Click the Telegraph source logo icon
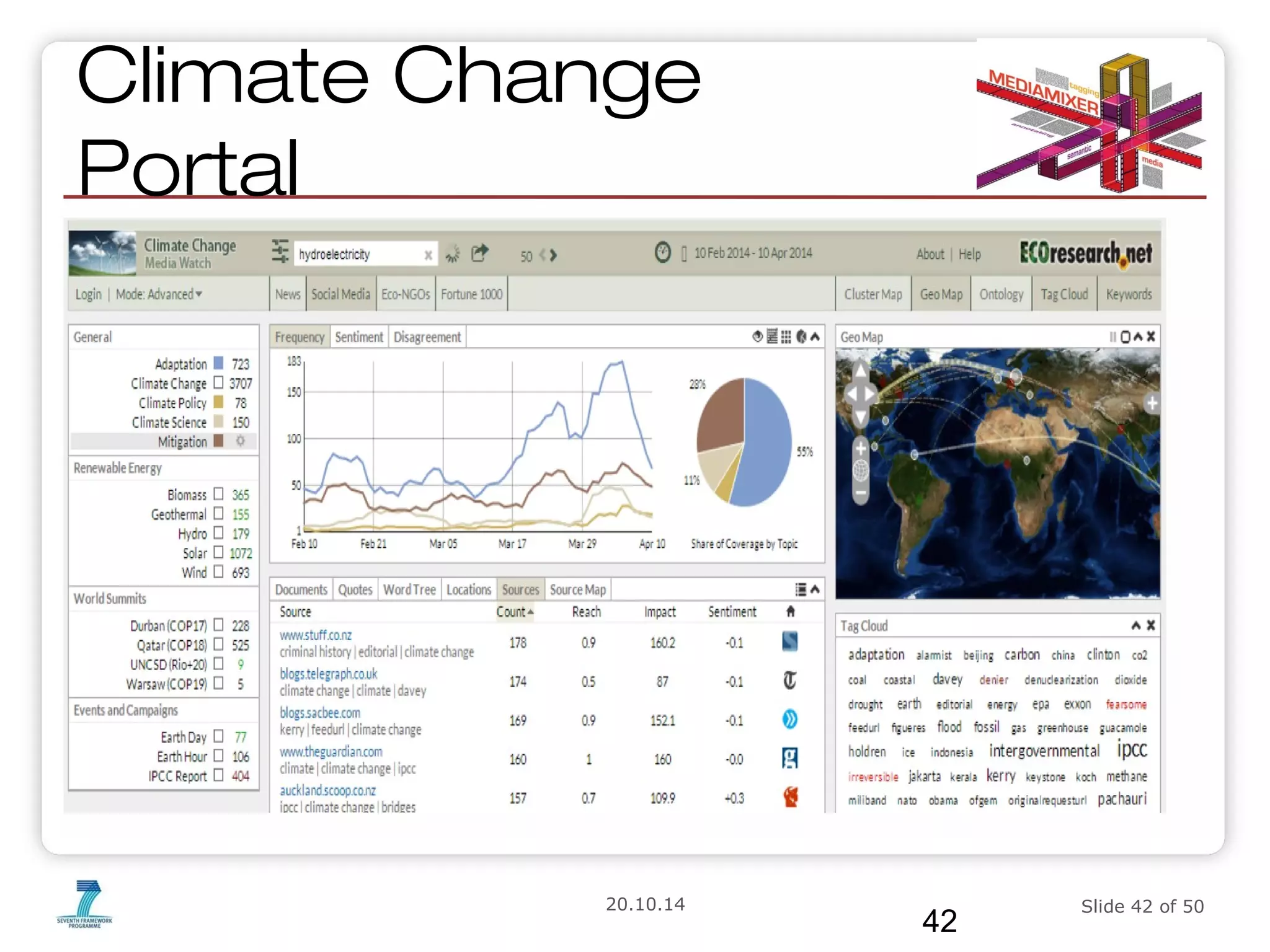 tap(790, 681)
